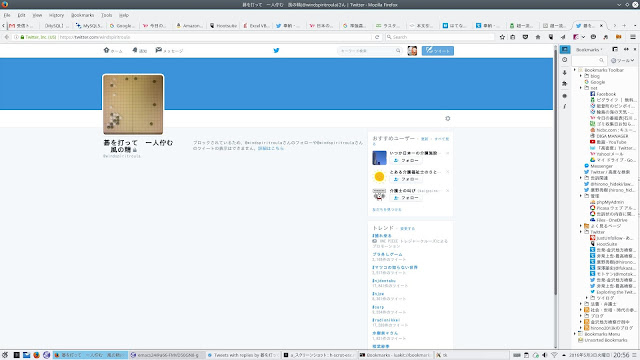This screenshot has height=360, width=640.
Task: Open the Firefox hamburger menu
Action: click(633, 37)
